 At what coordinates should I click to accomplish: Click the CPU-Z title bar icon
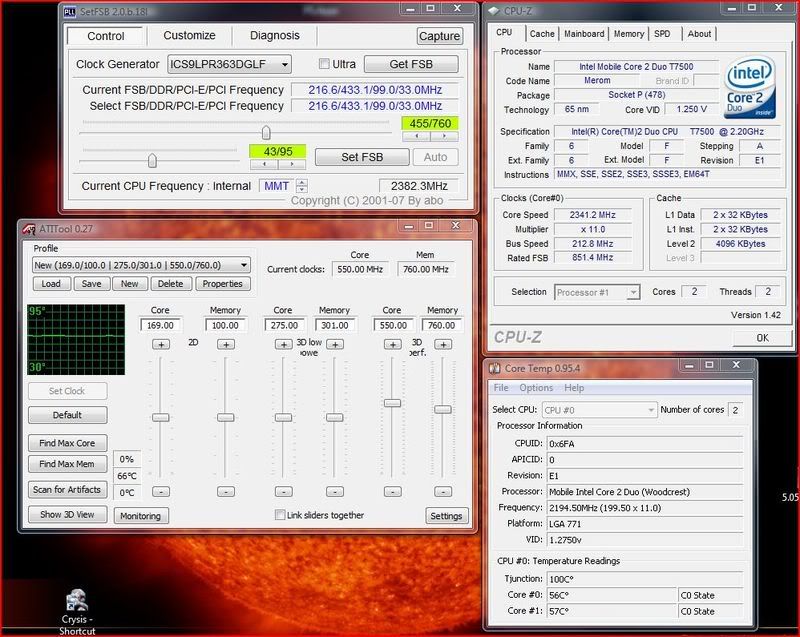[x=494, y=11]
